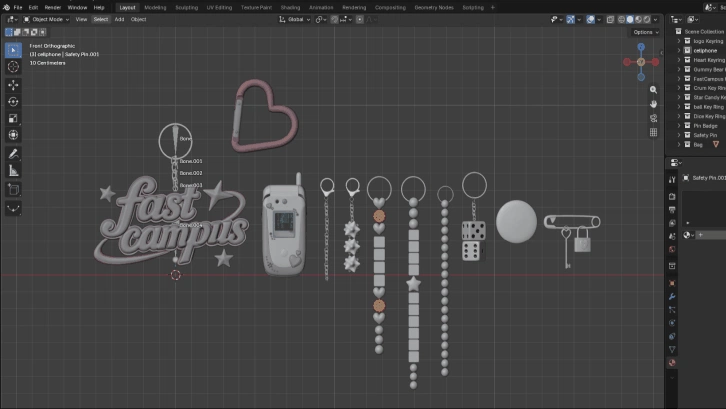Image resolution: width=726 pixels, height=409 pixels.
Task: Open the Edit menu
Action: (33, 7)
